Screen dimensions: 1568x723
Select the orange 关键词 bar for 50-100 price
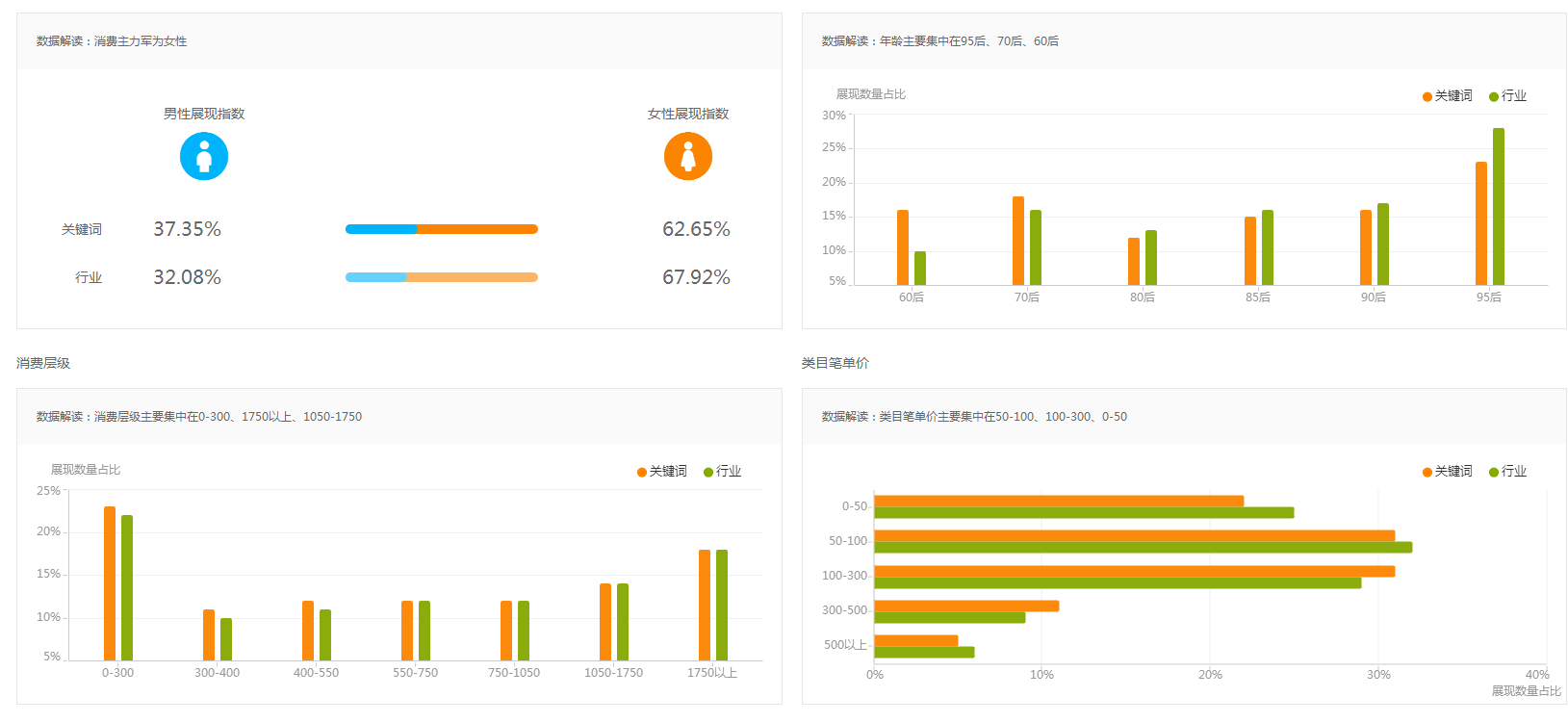click(1135, 535)
